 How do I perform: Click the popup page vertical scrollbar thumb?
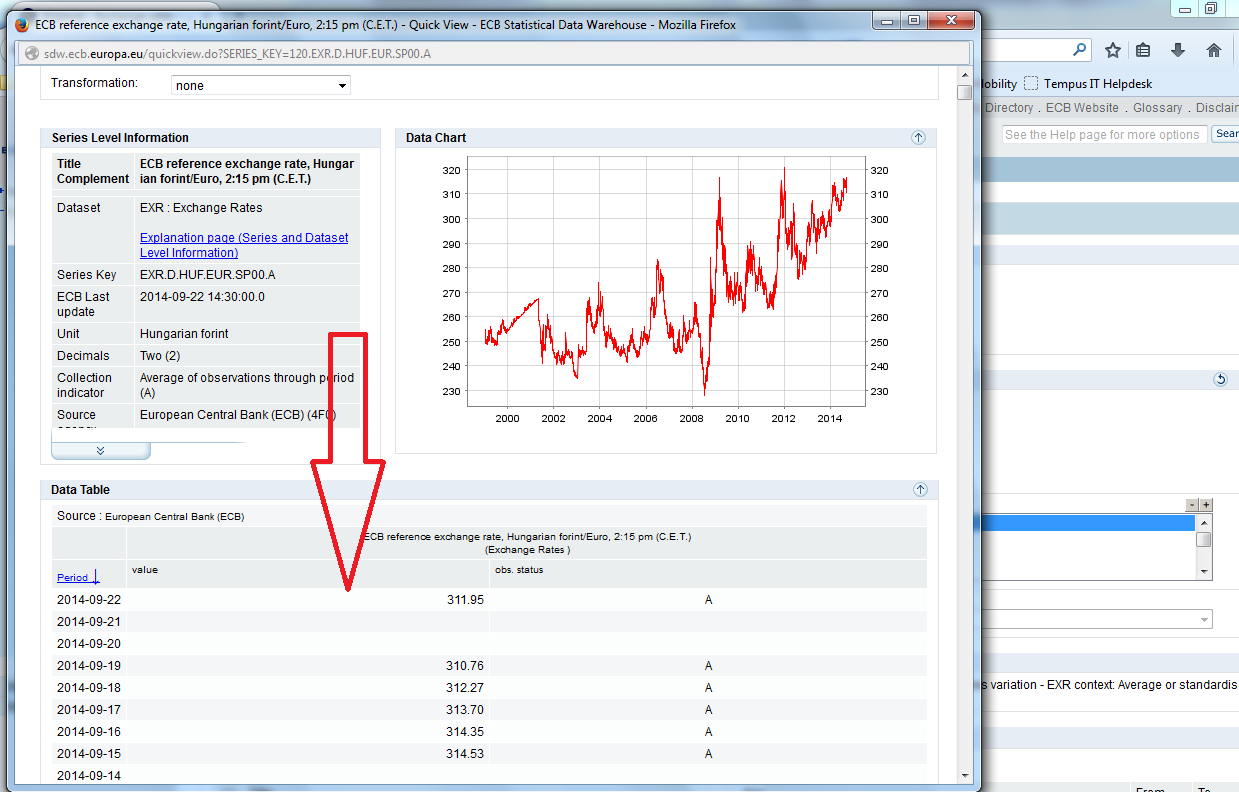coord(964,93)
